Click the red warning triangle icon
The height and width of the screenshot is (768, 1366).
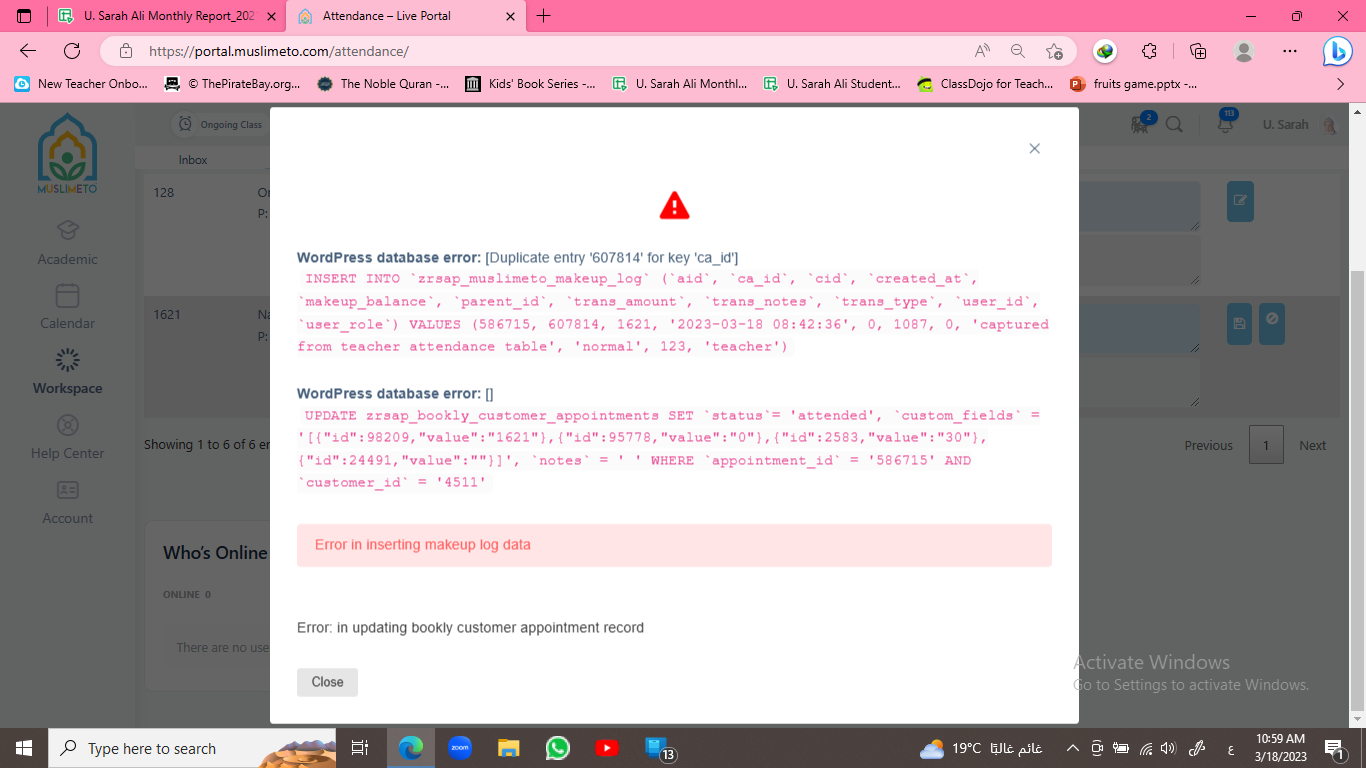point(675,205)
